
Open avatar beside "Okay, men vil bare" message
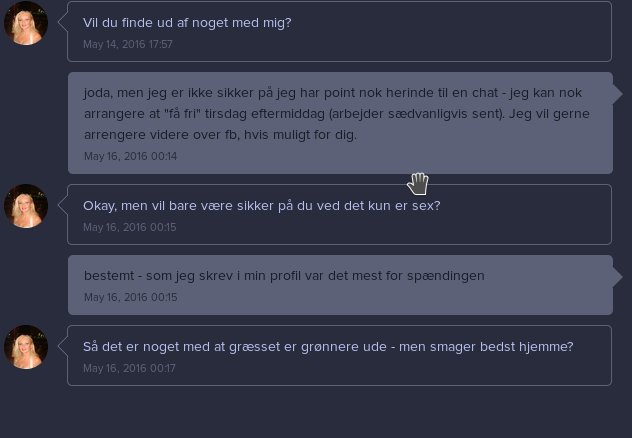tap(26, 206)
